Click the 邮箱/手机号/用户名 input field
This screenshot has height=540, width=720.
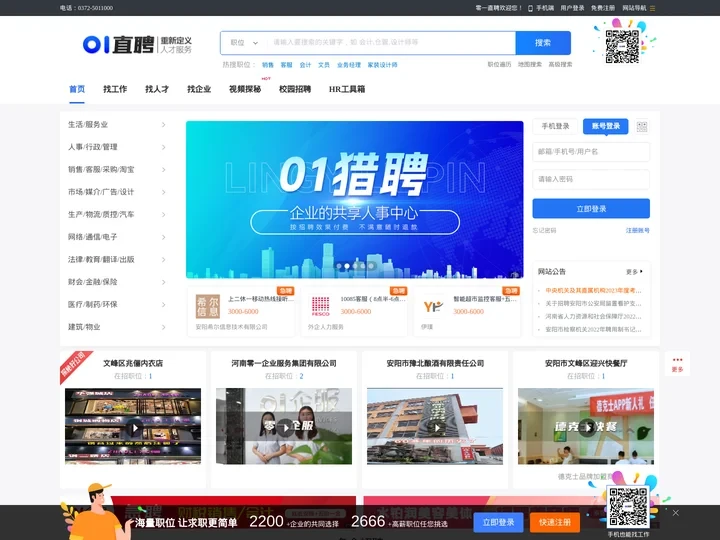[x=591, y=152]
